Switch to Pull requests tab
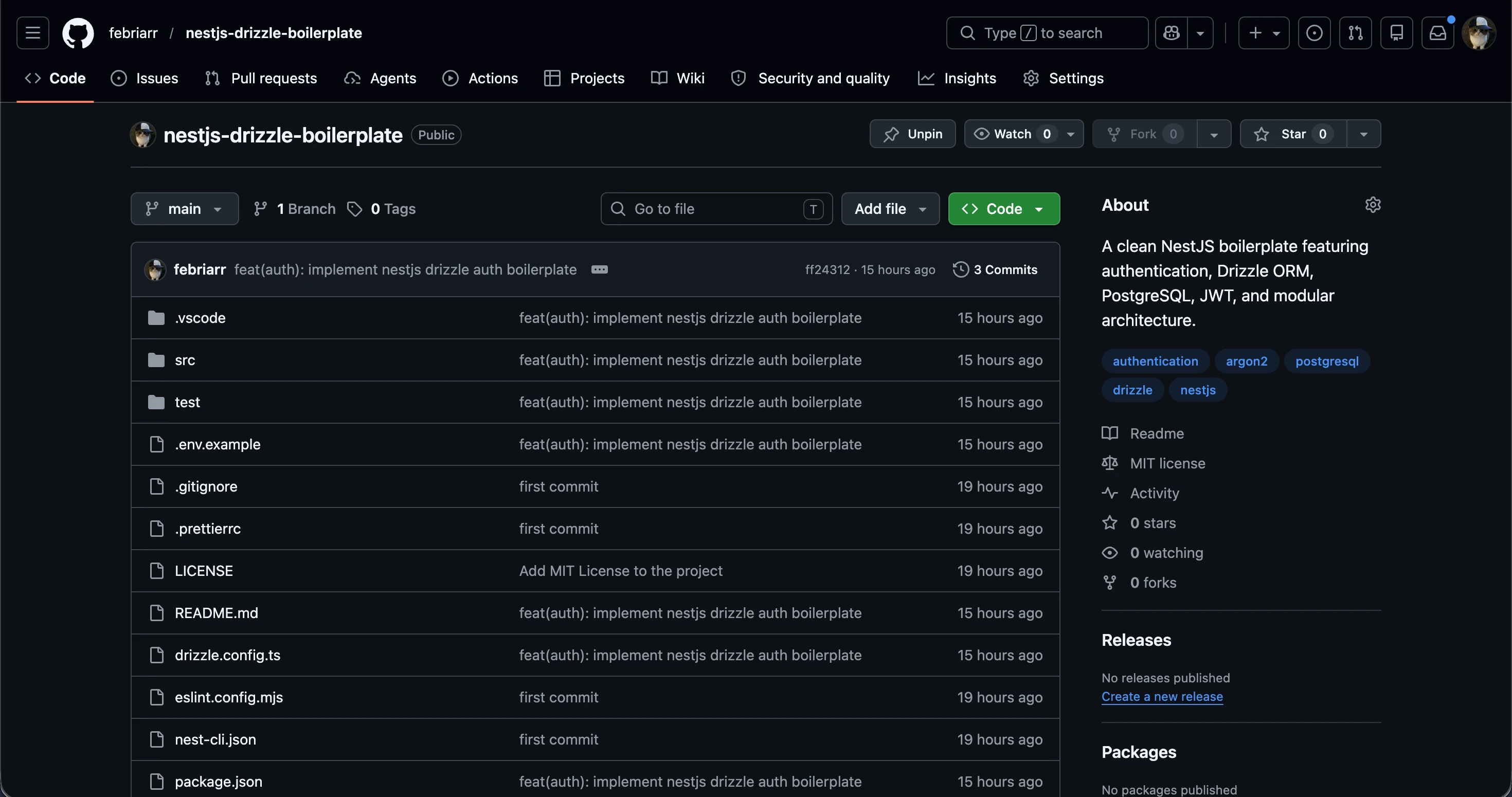The height and width of the screenshot is (797, 1512). click(261, 78)
